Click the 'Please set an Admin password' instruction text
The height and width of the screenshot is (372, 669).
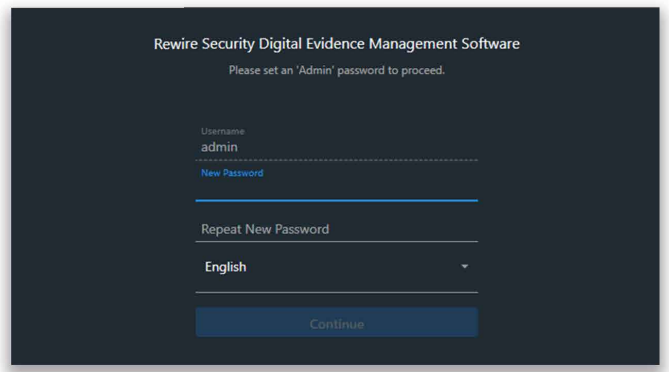pyautogui.click(x=337, y=70)
